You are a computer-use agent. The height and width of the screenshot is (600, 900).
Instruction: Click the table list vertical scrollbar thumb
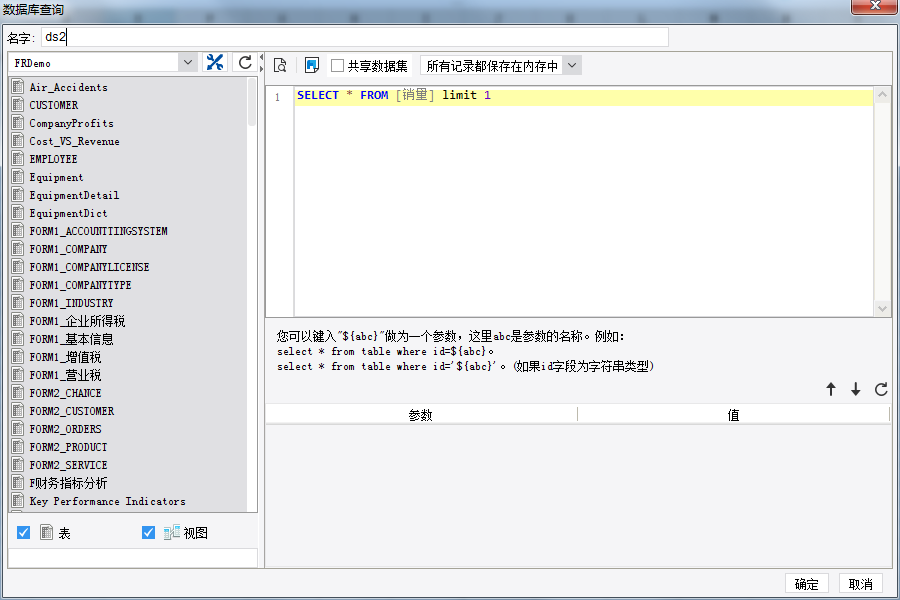(x=251, y=102)
